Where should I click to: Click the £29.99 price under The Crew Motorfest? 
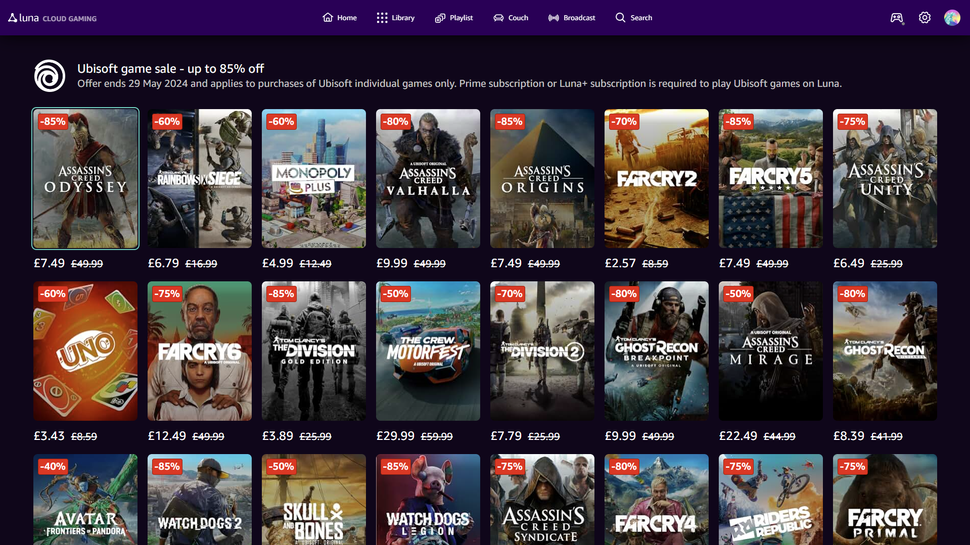pyautogui.click(x=395, y=436)
